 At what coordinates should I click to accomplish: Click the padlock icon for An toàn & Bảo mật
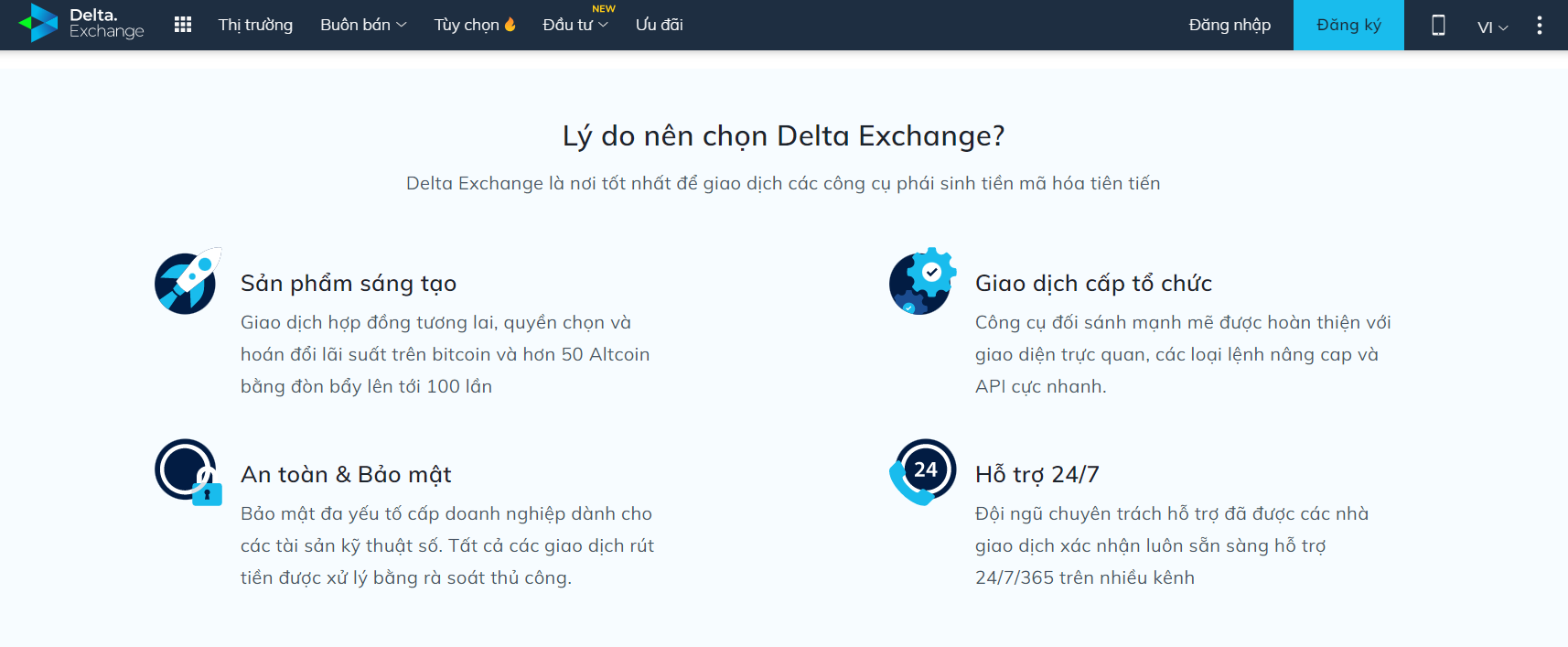188,472
